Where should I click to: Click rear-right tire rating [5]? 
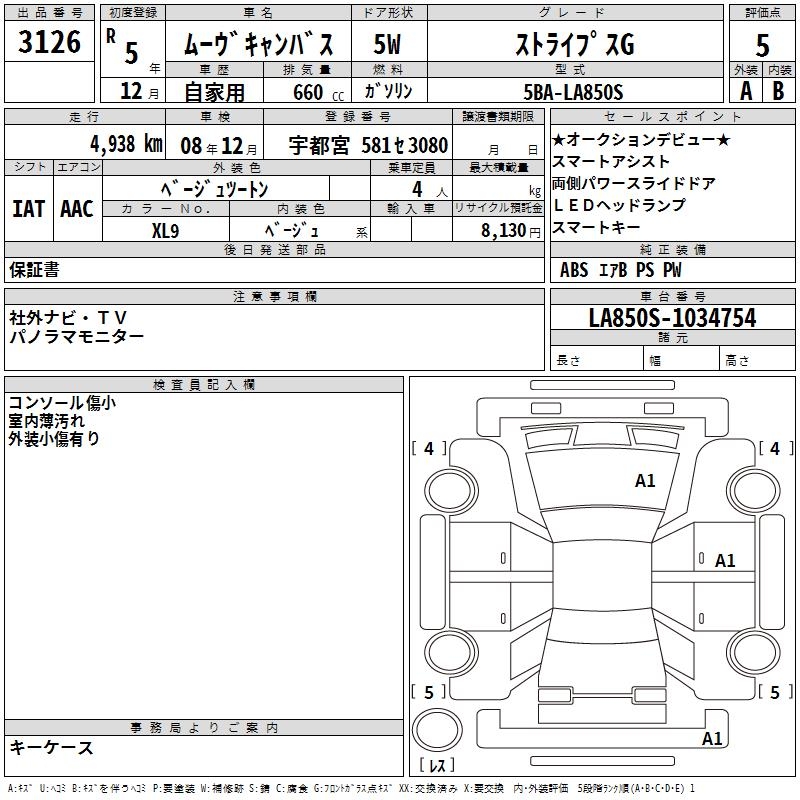click(x=776, y=692)
